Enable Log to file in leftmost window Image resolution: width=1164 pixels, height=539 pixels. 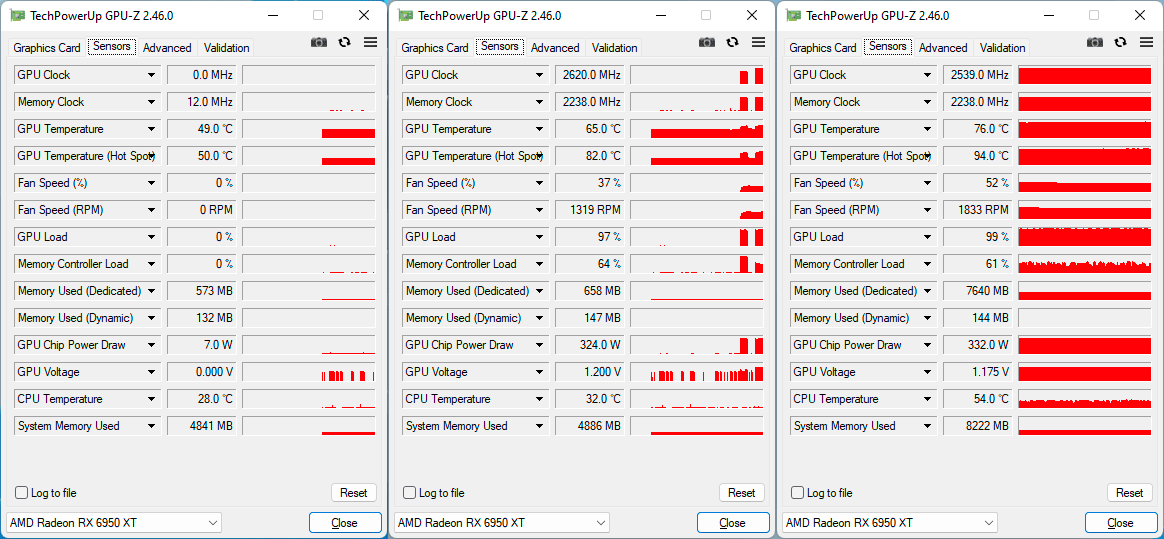point(22,493)
